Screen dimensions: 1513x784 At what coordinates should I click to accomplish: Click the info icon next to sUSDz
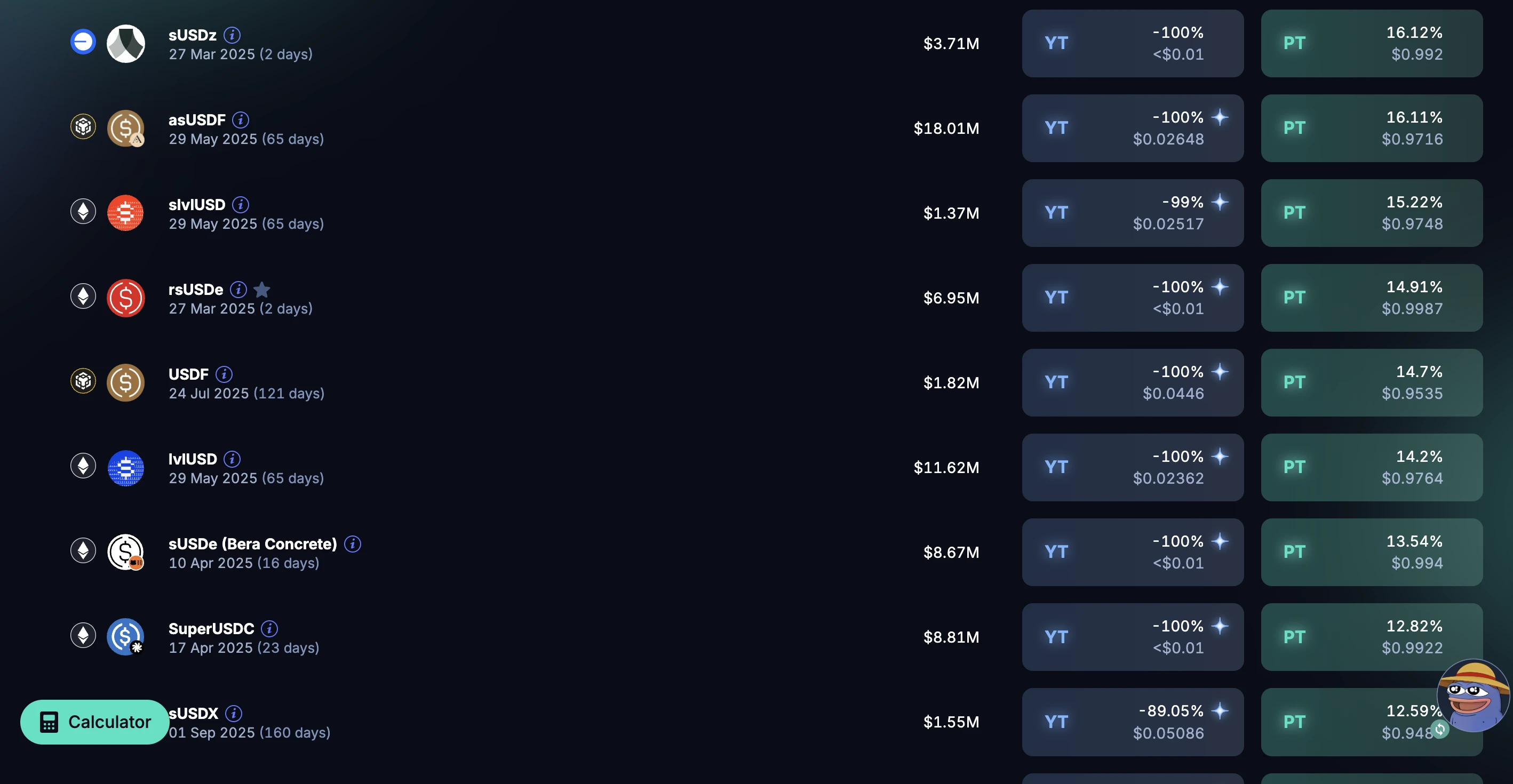232,35
